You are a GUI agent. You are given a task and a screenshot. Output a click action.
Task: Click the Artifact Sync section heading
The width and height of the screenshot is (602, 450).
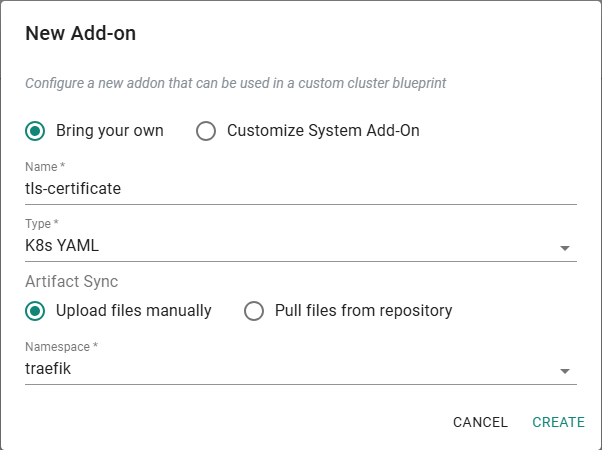click(x=72, y=282)
